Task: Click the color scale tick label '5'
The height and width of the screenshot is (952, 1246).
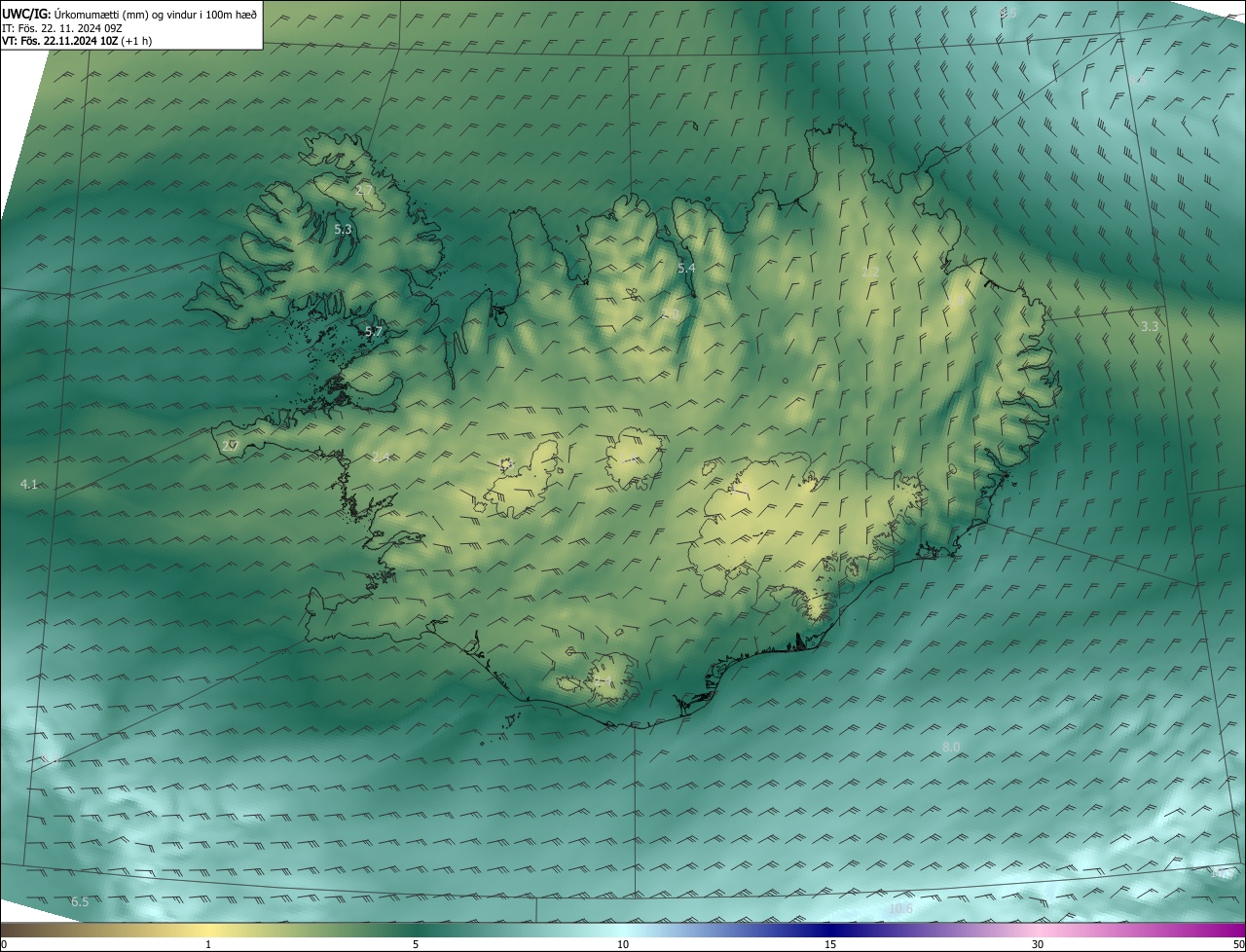Action: pyautogui.click(x=416, y=944)
